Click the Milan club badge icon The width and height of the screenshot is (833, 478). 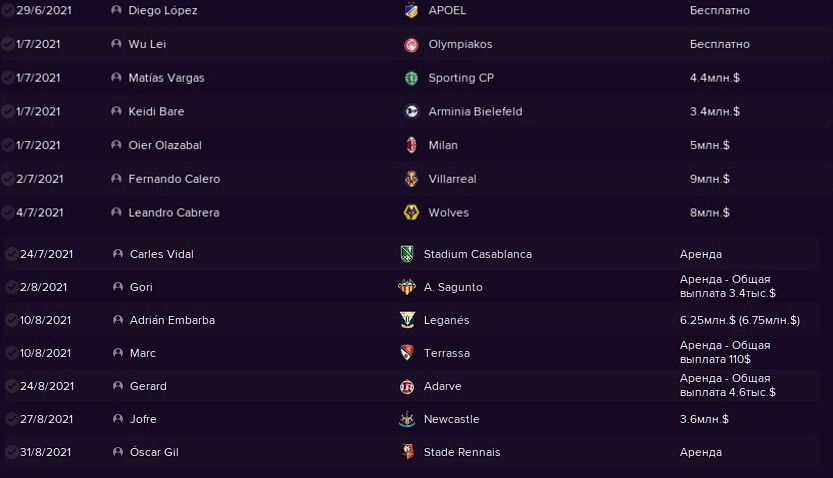(x=410, y=145)
